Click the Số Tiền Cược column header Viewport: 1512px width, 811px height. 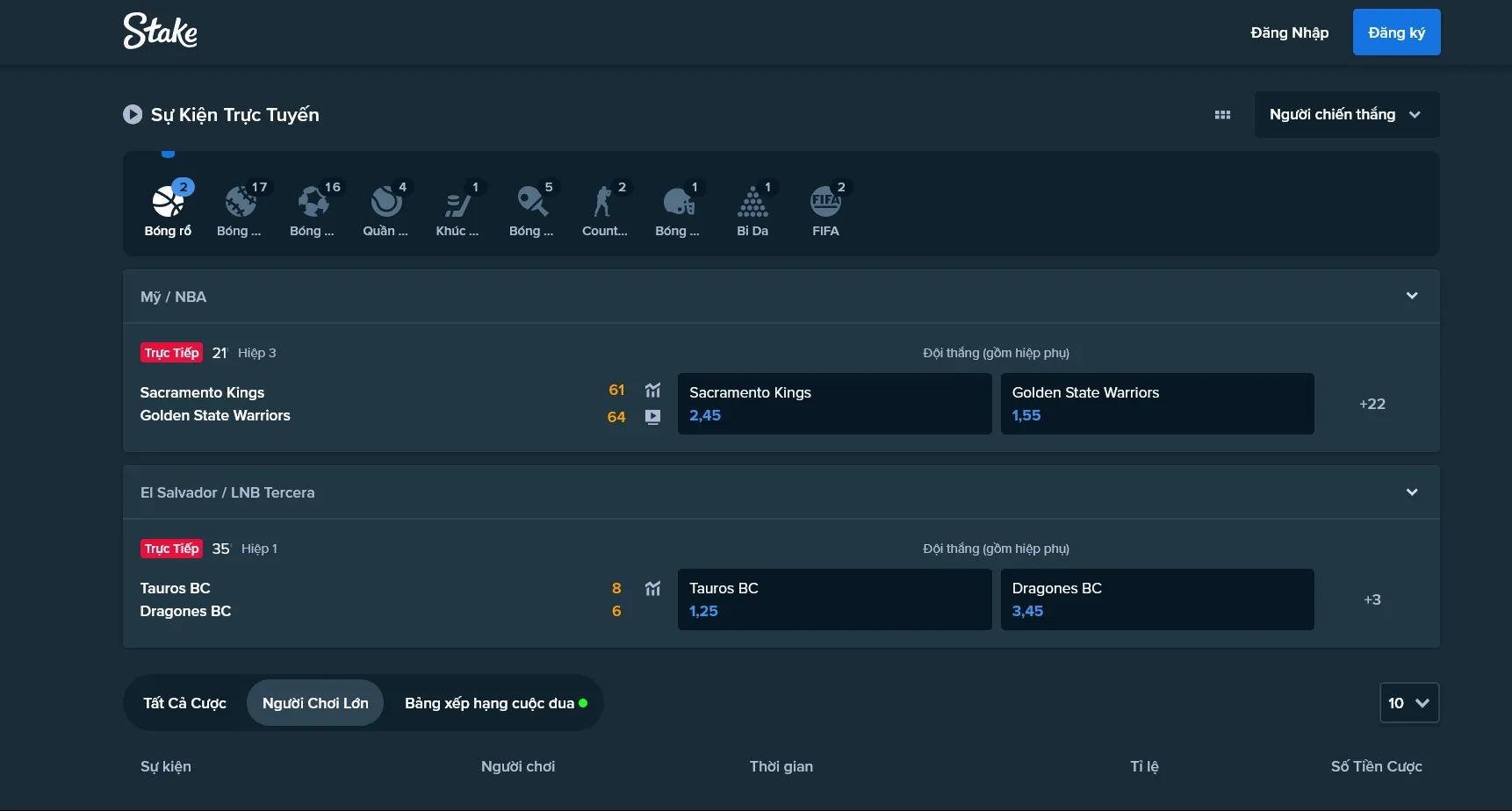pyautogui.click(x=1376, y=766)
